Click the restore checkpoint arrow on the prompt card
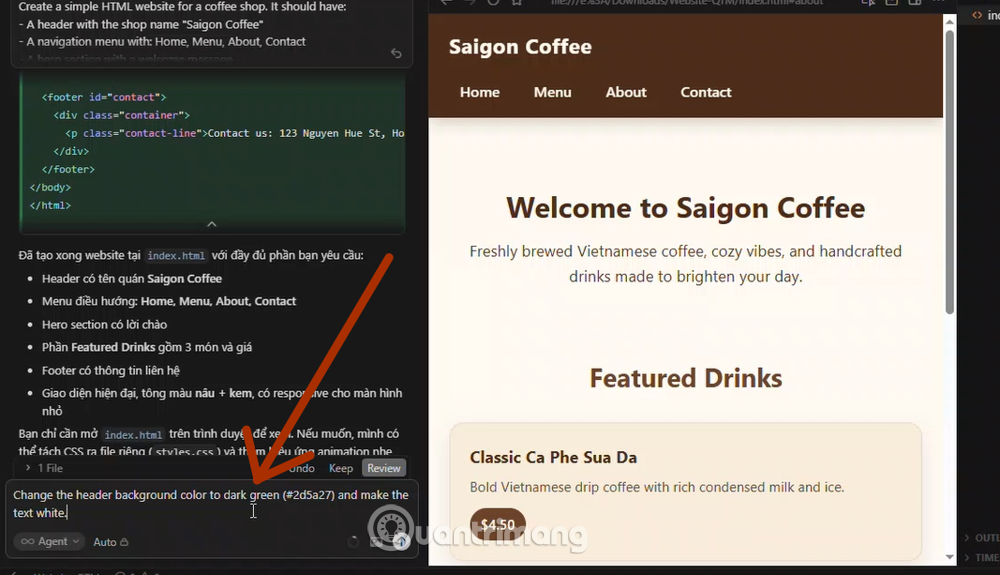Image resolution: width=1000 pixels, height=575 pixels. tap(396, 53)
